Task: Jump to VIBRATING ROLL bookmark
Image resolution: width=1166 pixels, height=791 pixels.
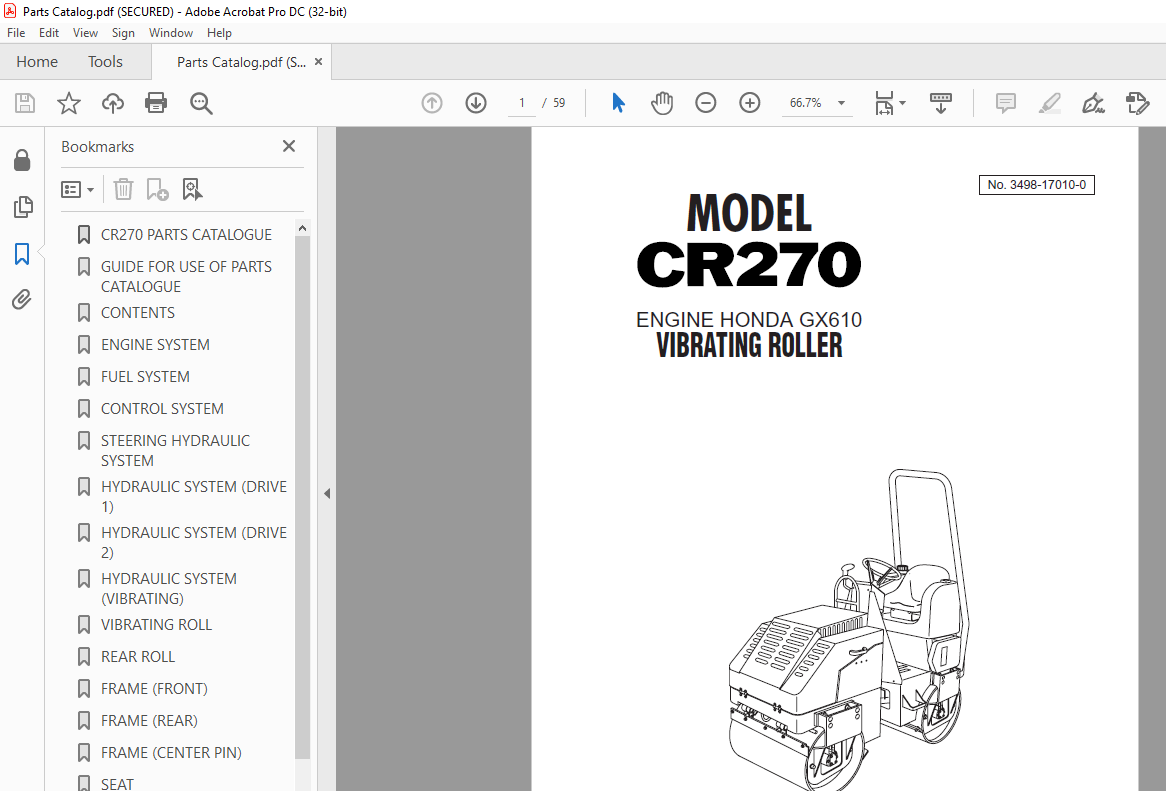Action: tap(156, 624)
